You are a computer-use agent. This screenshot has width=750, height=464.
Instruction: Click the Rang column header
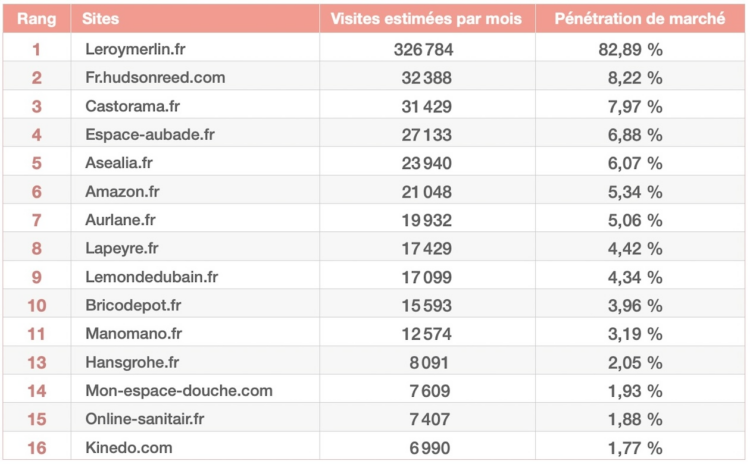pyautogui.click(x=36, y=20)
